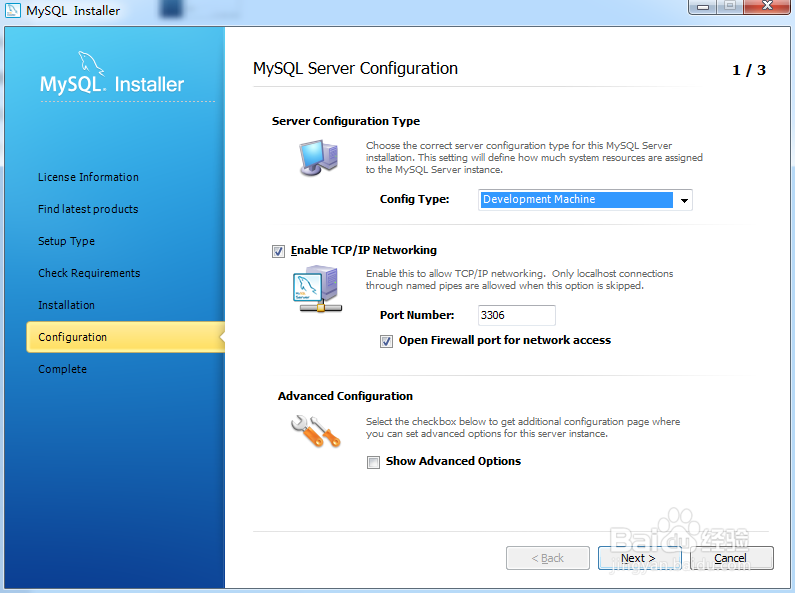
Task: Open Find latest products step
Action: click(88, 209)
